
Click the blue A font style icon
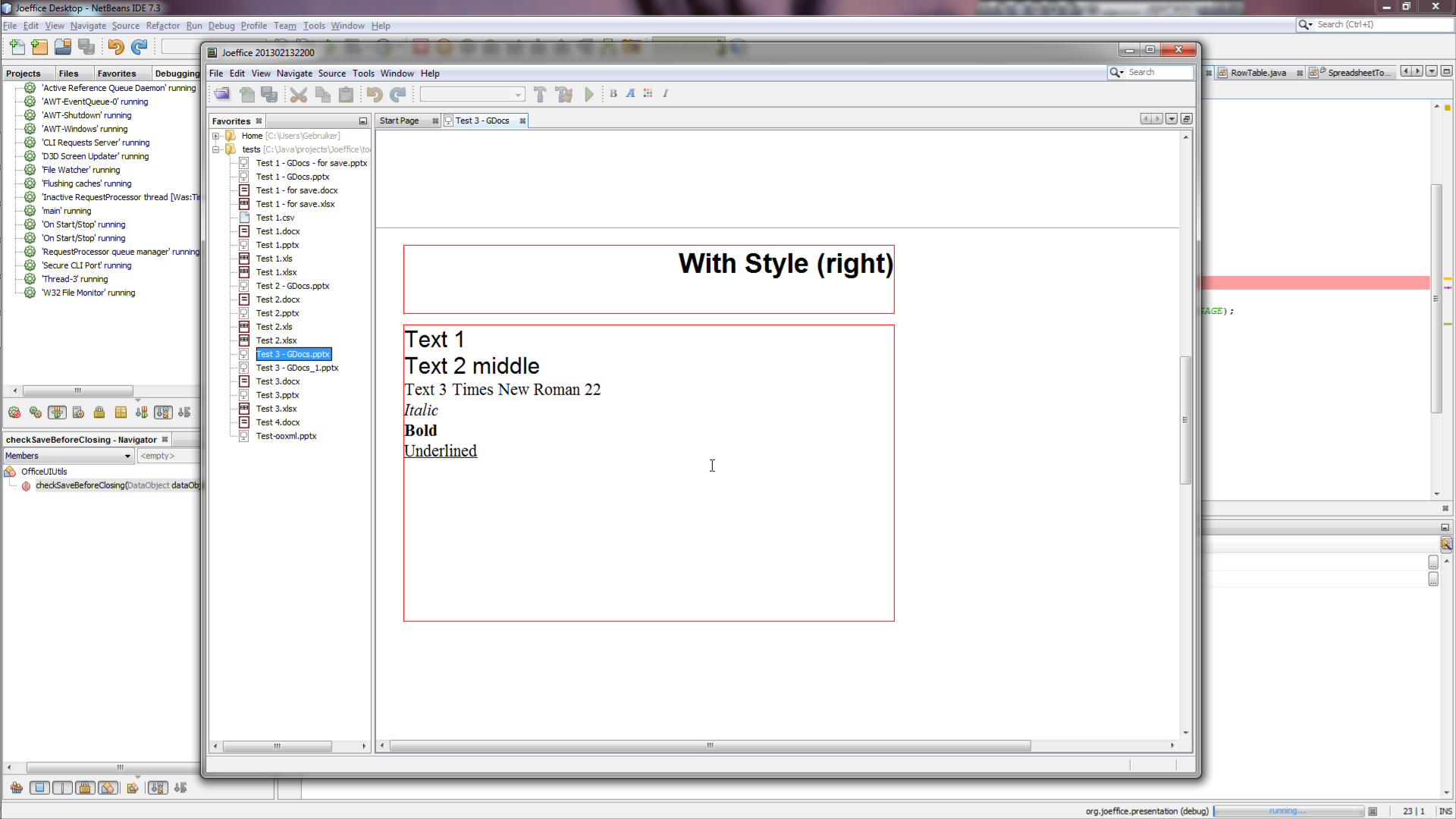(x=630, y=93)
